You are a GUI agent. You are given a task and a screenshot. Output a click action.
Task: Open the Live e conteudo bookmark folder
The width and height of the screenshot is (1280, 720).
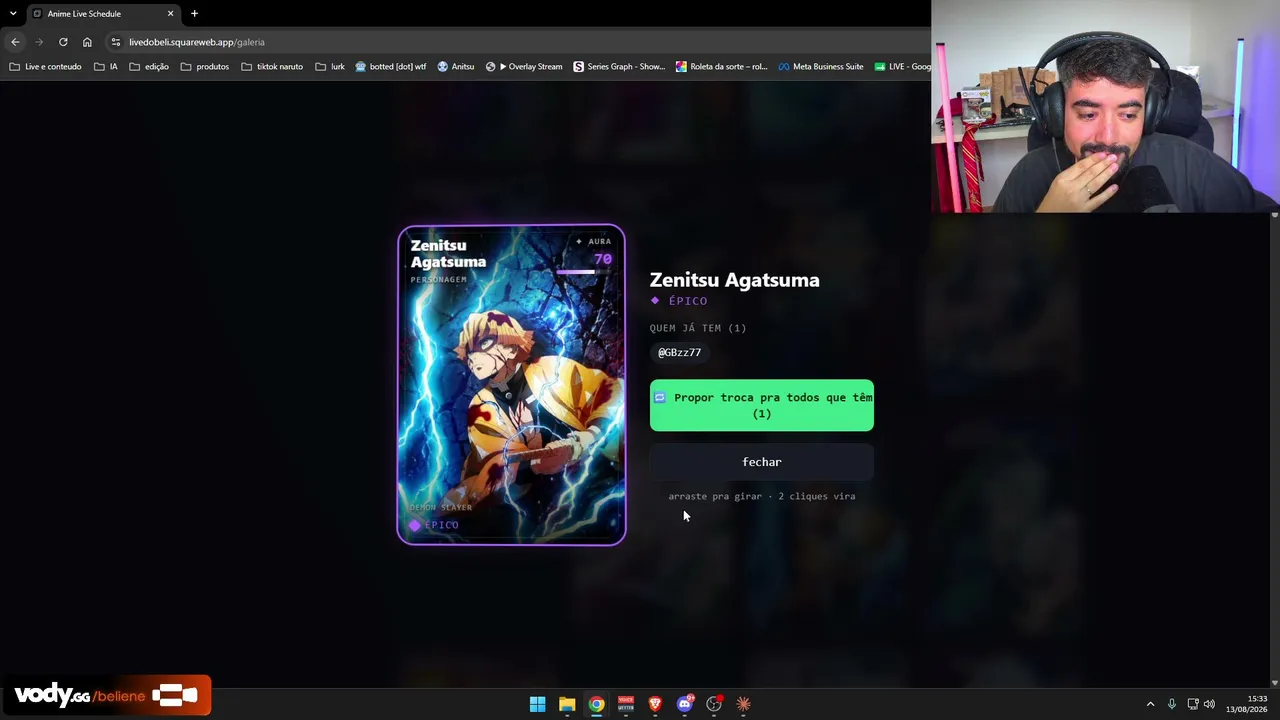click(x=45, y=67)
